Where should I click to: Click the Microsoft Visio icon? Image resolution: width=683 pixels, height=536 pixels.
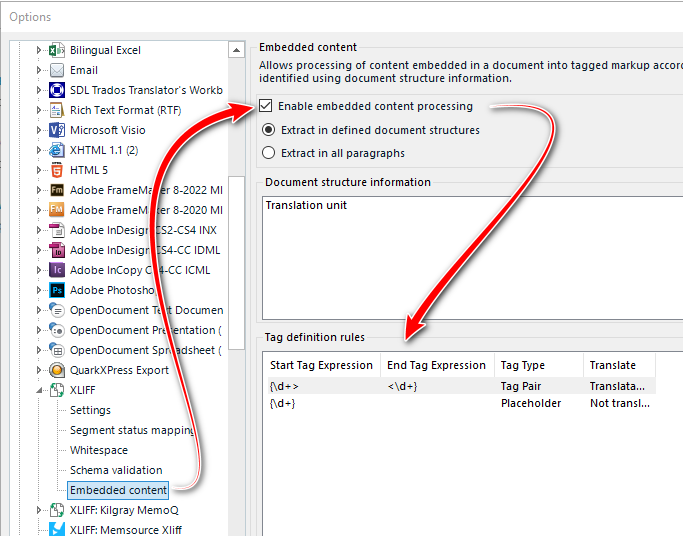pos(57,130)
